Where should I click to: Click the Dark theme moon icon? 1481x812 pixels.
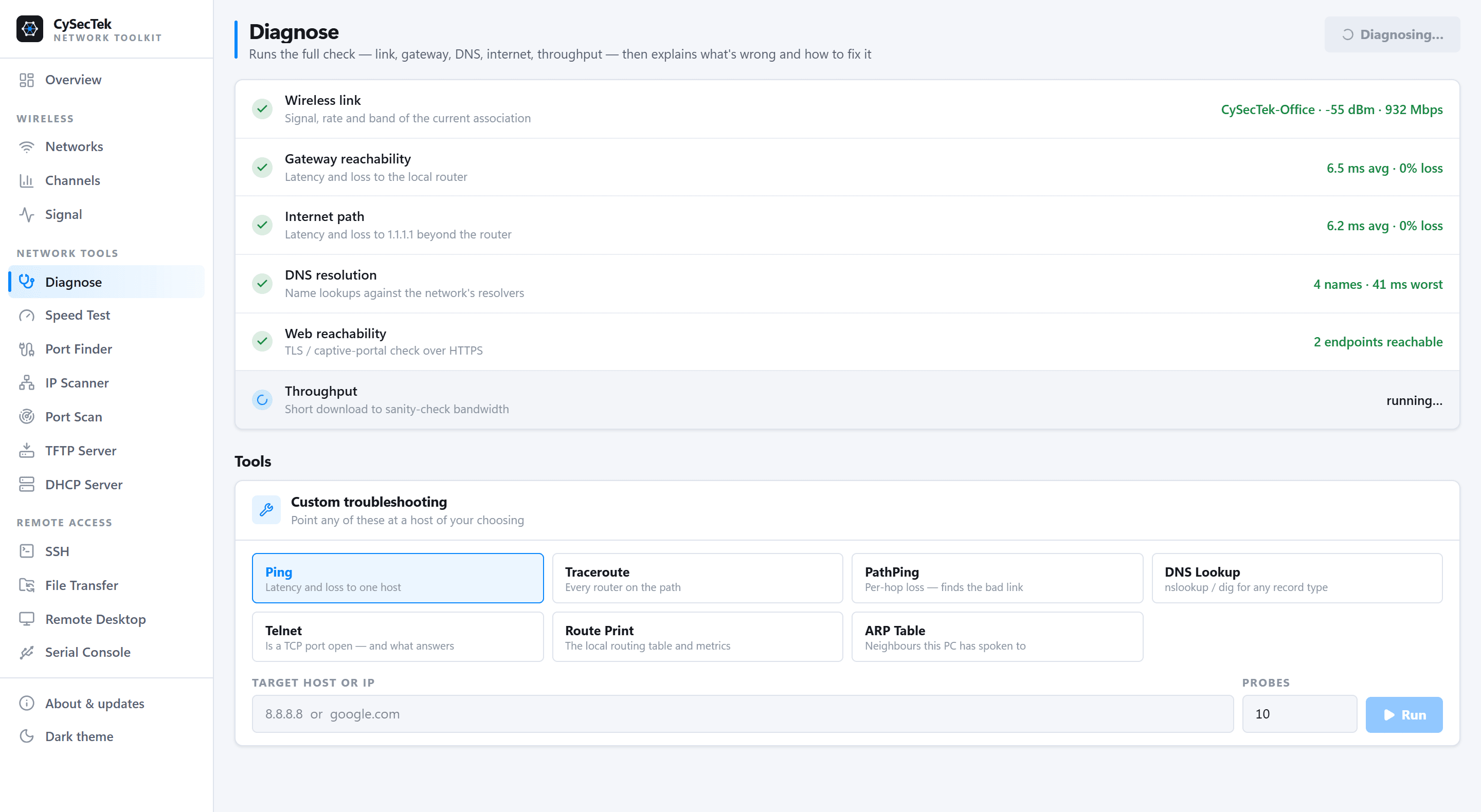[x=26, y=737]
